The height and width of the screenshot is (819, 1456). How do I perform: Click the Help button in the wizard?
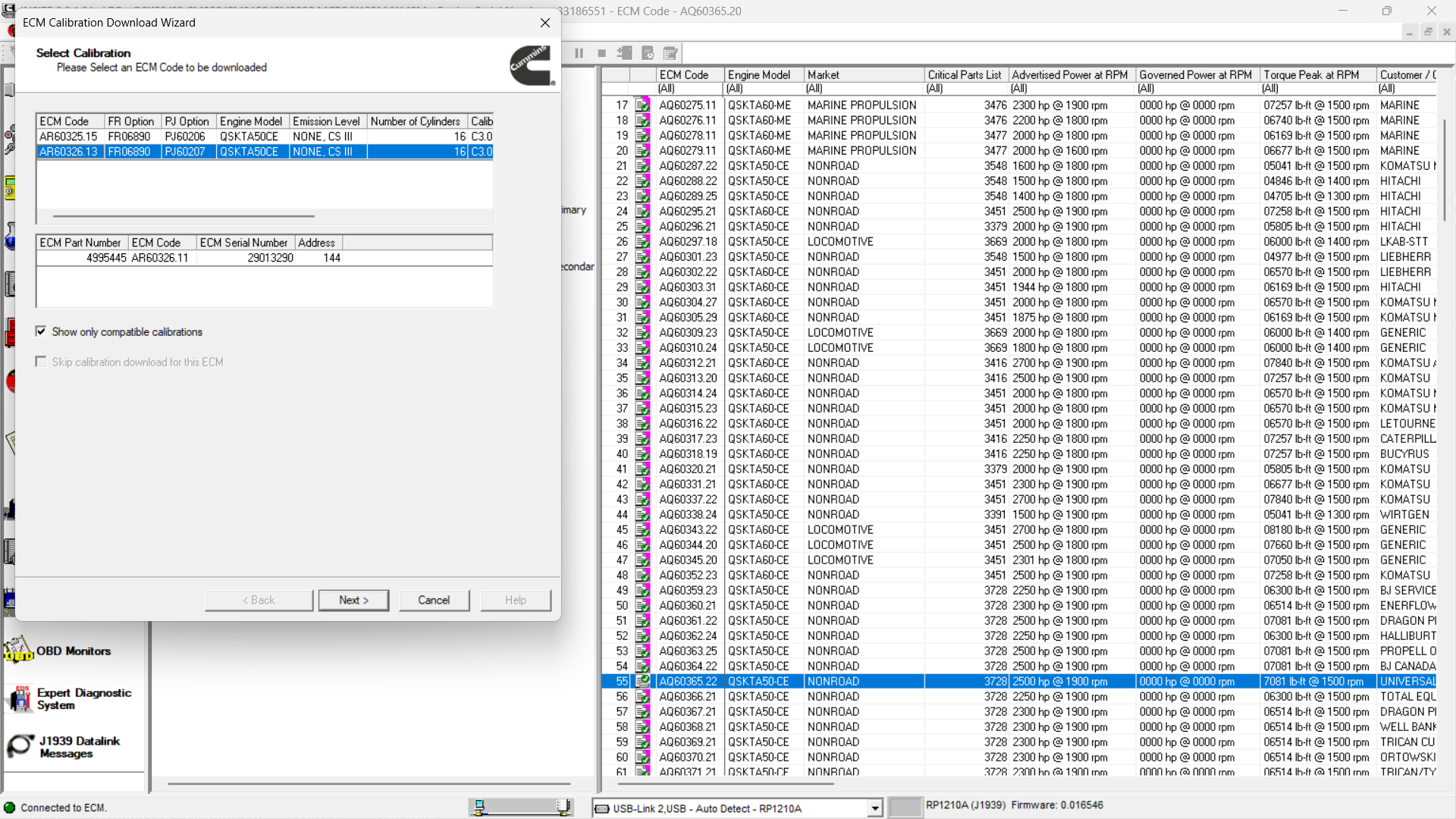coord(516,600)
